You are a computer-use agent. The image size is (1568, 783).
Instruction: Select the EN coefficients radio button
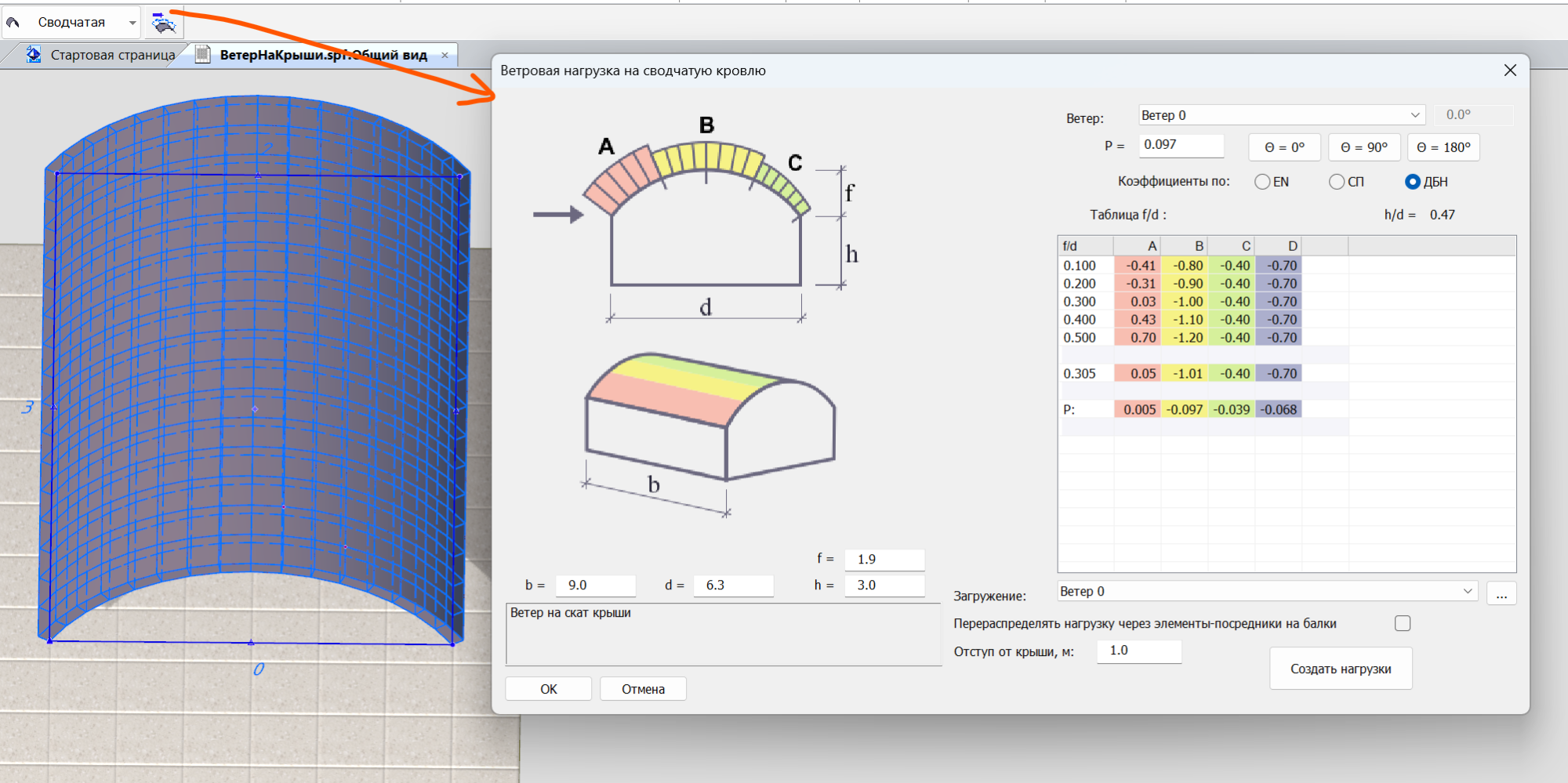click(x=1262, y=182)
